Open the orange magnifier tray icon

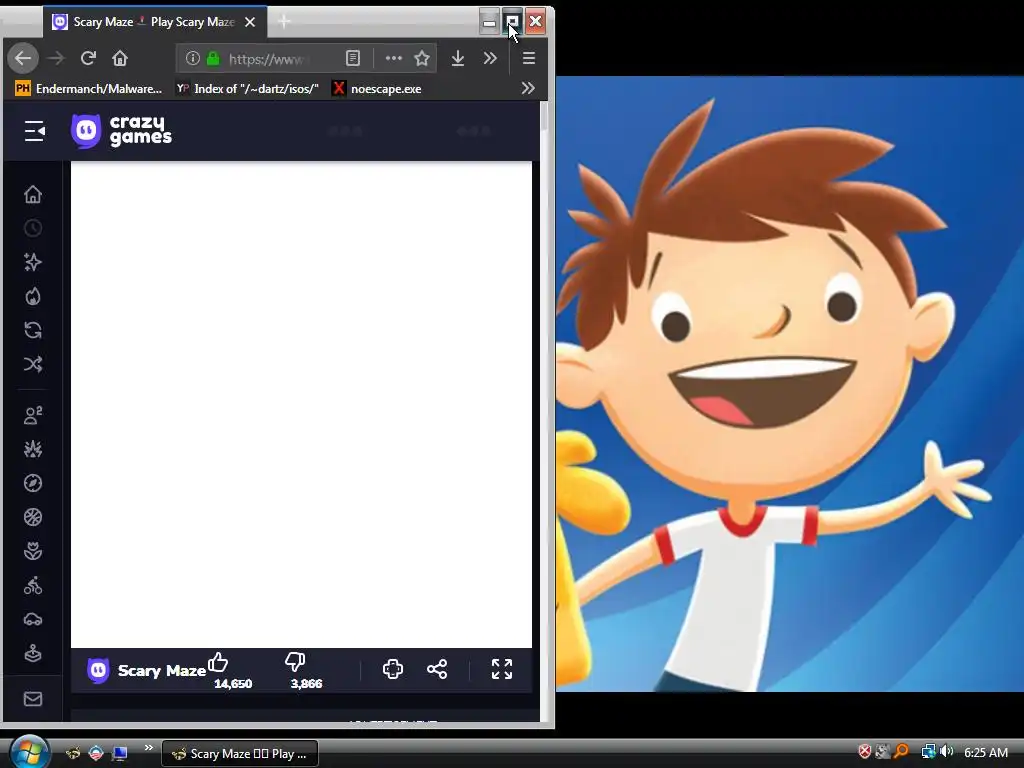coord(901,752)
